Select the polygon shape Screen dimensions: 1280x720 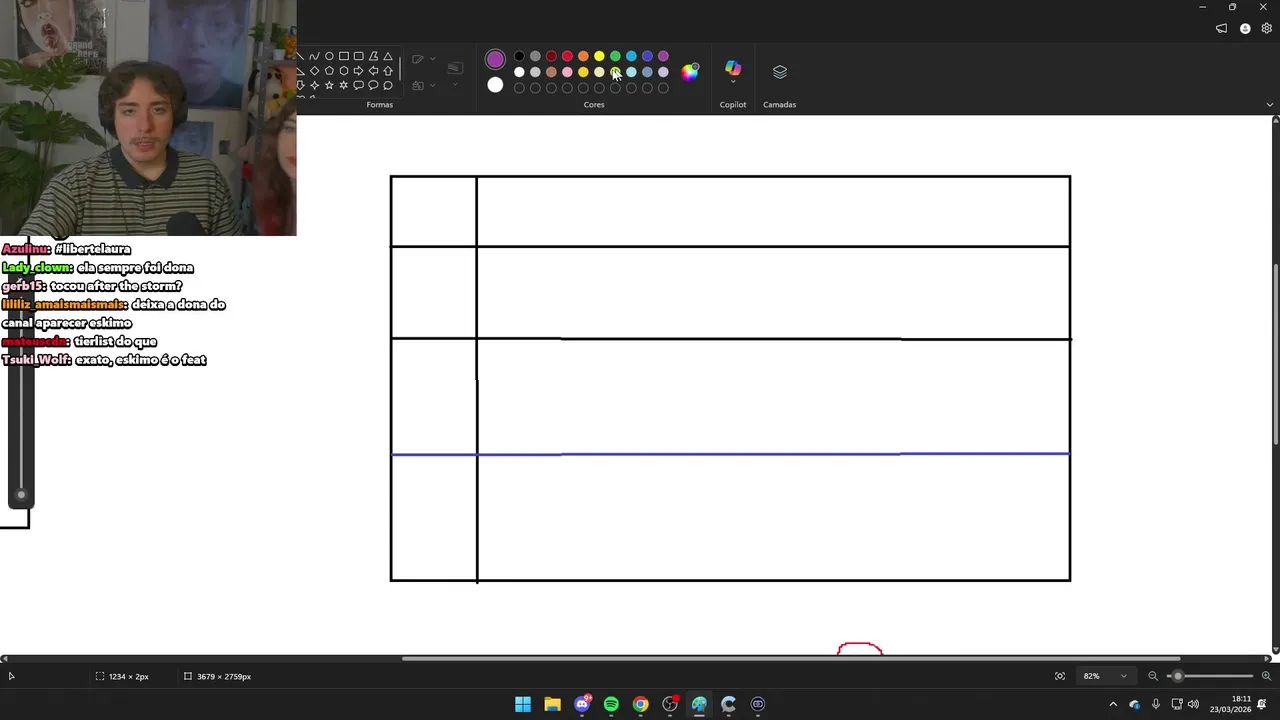373,56
